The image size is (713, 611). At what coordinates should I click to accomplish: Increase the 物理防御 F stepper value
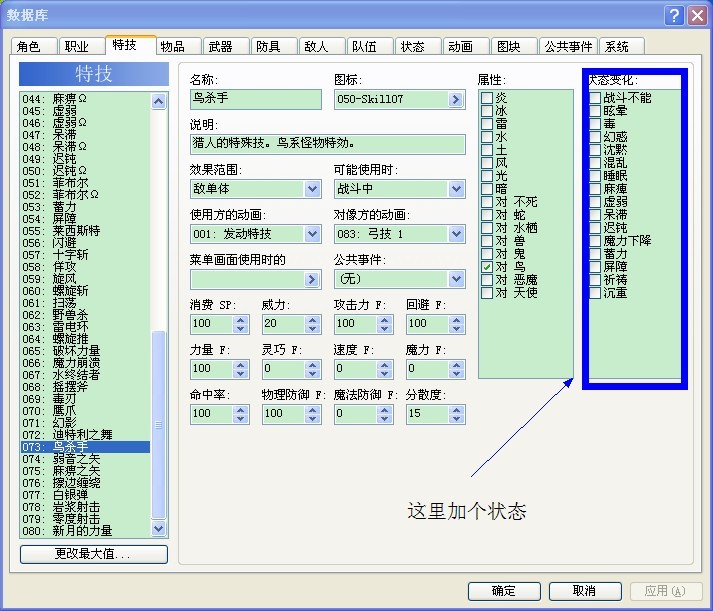[x=312, y=410]
